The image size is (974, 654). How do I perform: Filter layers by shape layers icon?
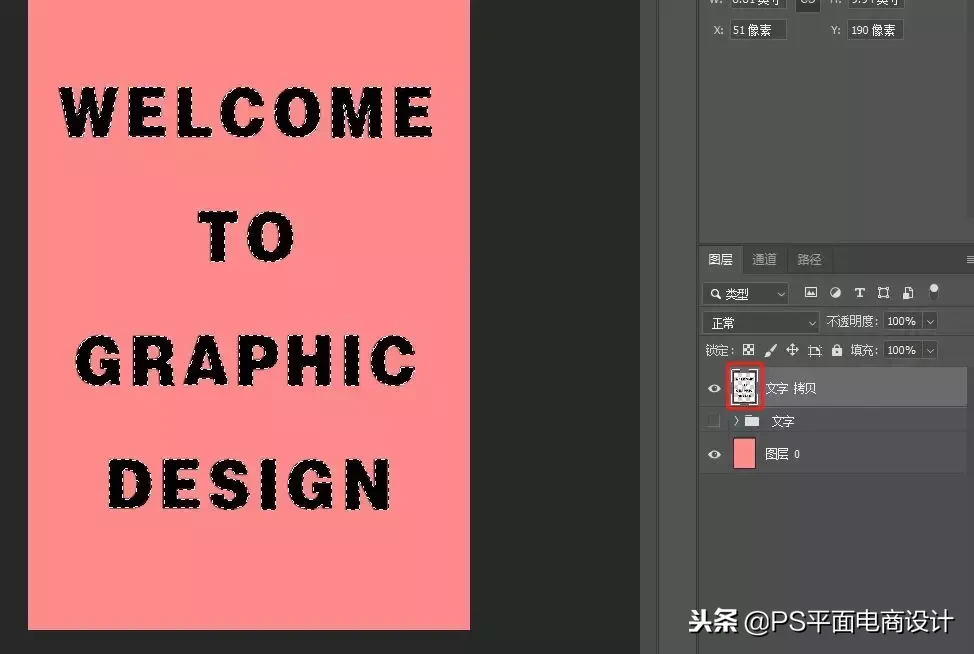(x=883, y=293)
